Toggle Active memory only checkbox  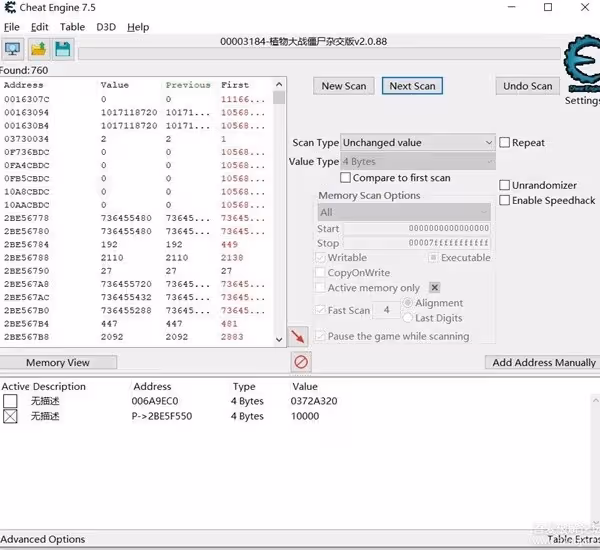coord(320,287)
